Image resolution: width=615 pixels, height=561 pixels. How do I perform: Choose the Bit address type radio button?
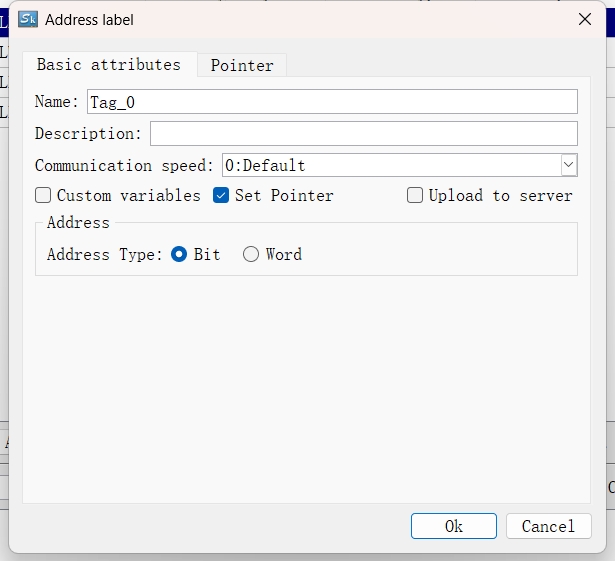point(180,254)
